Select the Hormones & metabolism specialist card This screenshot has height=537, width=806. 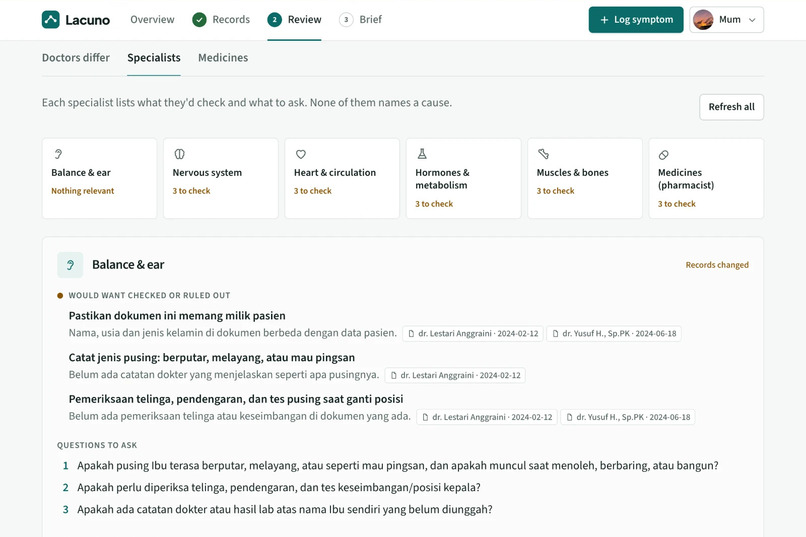pos(463,178)
